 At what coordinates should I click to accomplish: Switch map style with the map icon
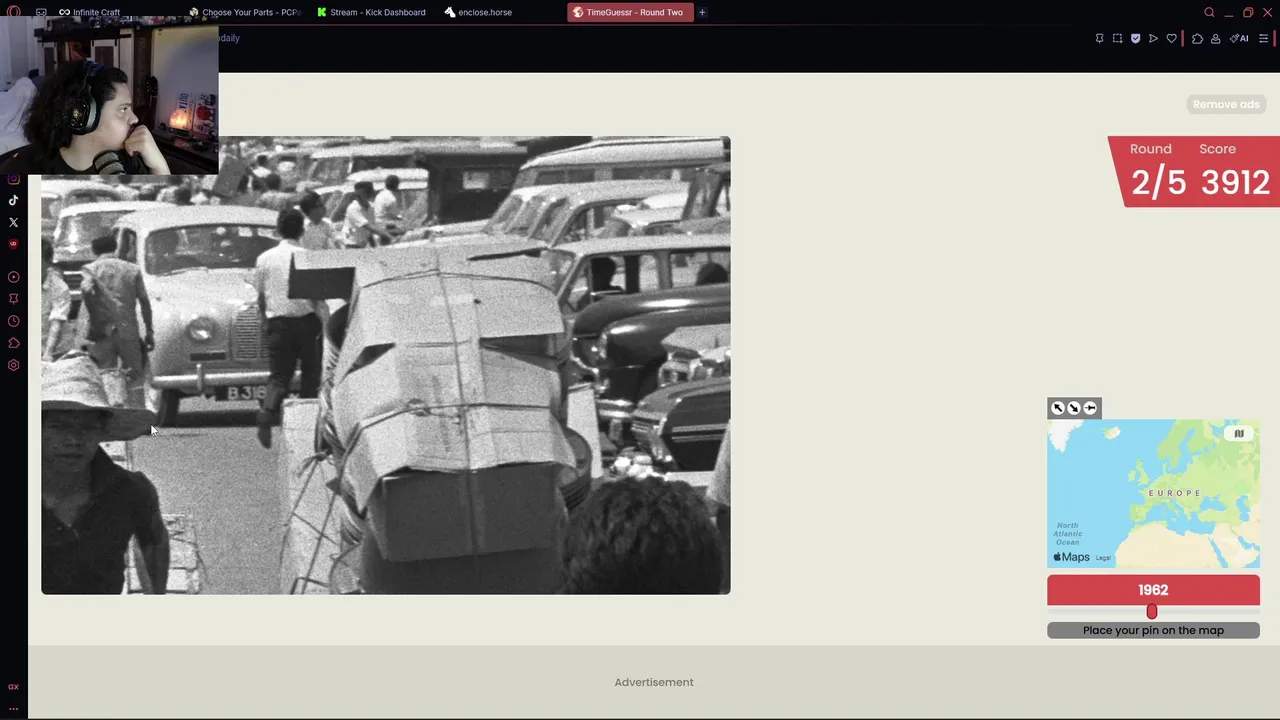[1239, 434]
